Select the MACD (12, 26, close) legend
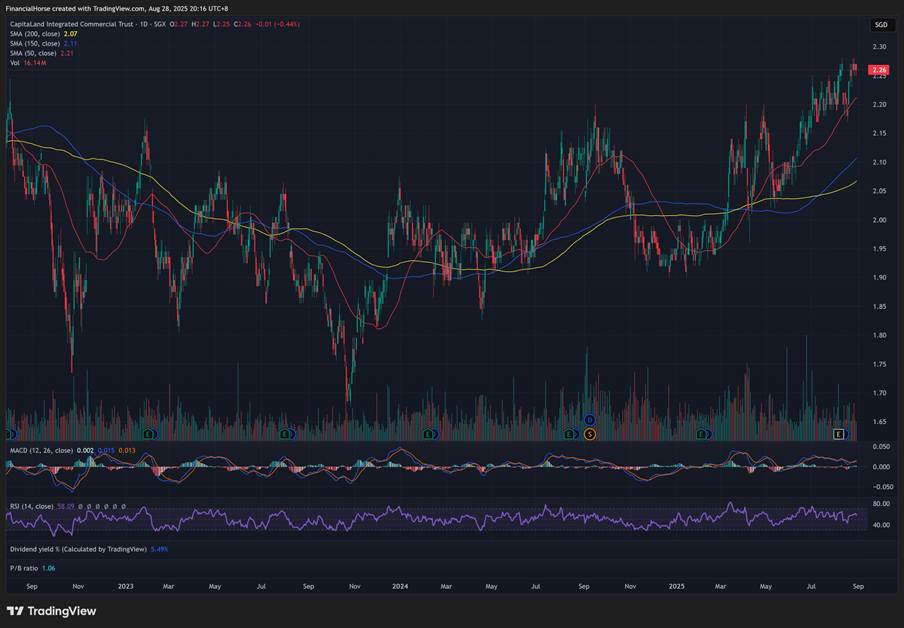The width and height of the screenshot is (904, 628). click(x=47, y=451)
